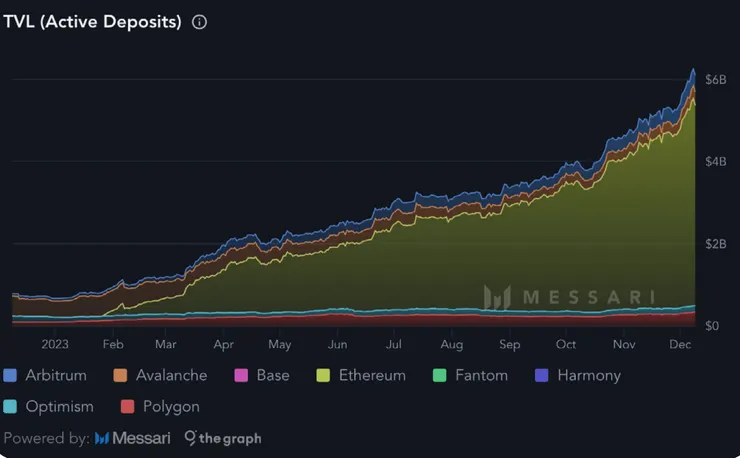This screenshot has height=458, width=740.
Task: Click the Polygon legend label
Action: coord(172,407)
